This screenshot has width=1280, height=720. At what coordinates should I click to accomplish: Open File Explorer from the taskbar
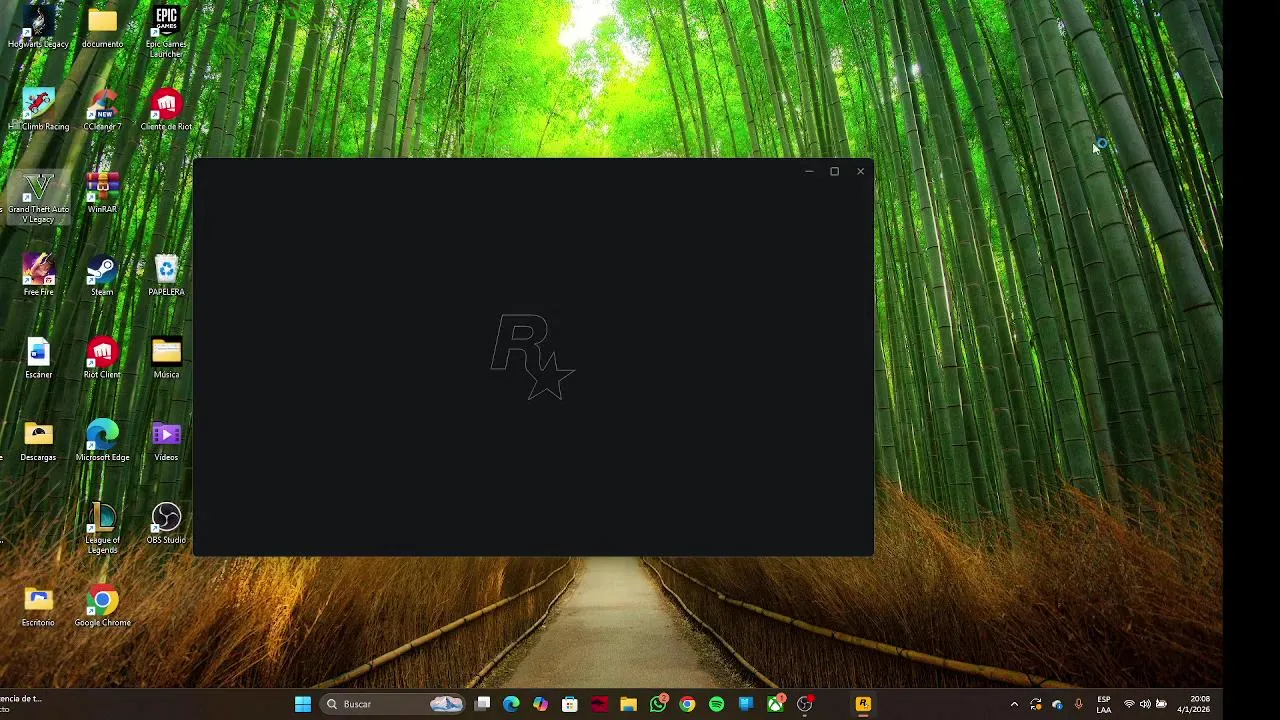coord(628,704)
